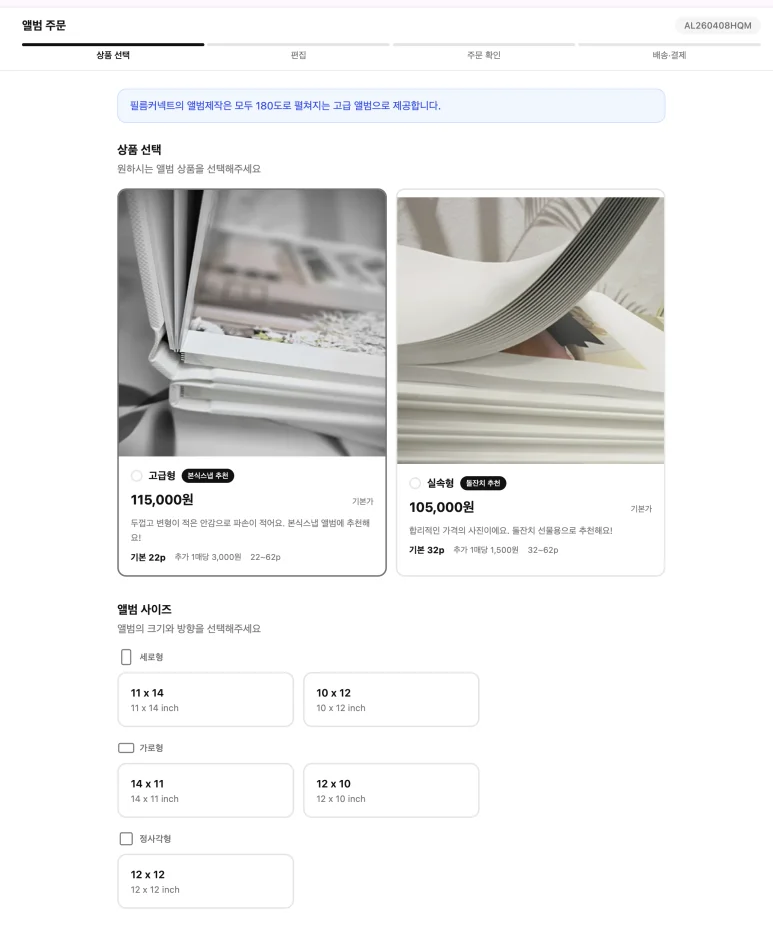Switch to the 주문 확인 step
773x930 pixels.
tap(483, 55)
